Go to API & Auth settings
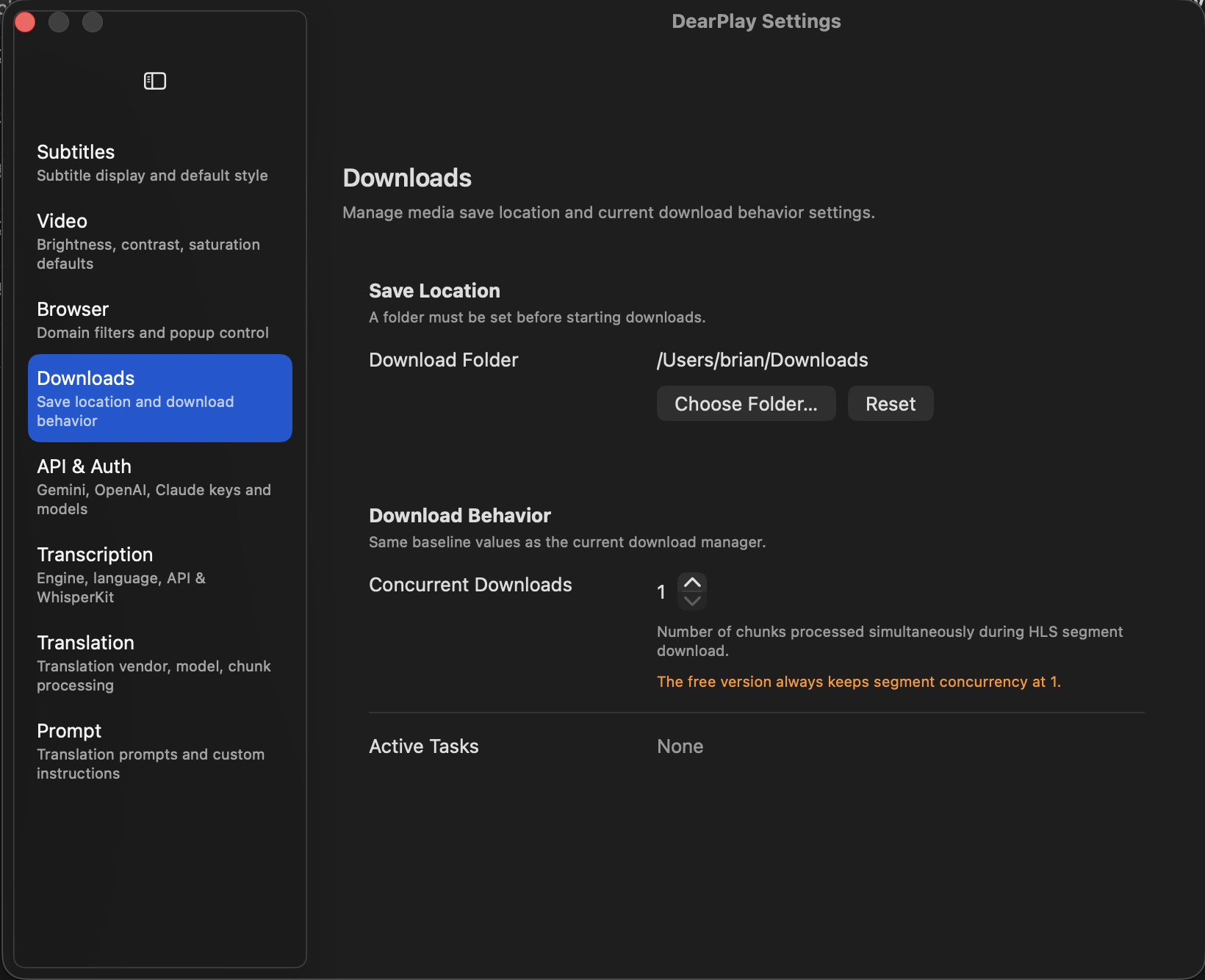Image resolution: width=1205 pixels, height=980 pixels. [x=160, y=486]
